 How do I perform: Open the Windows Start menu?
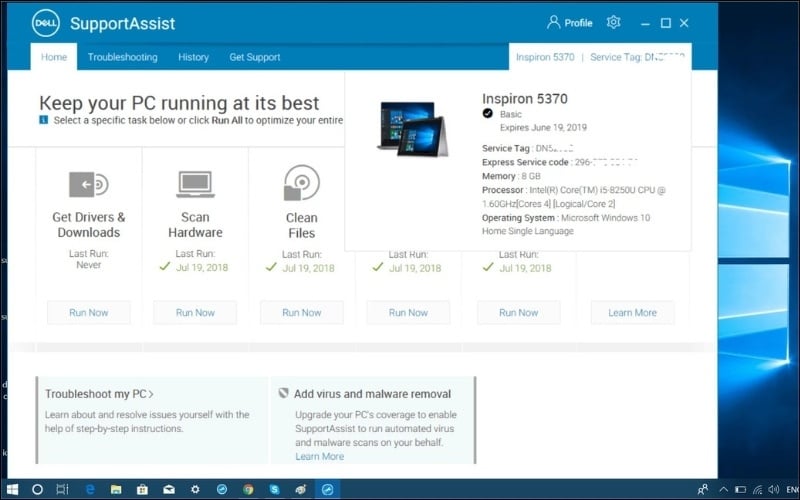point(12,490)
